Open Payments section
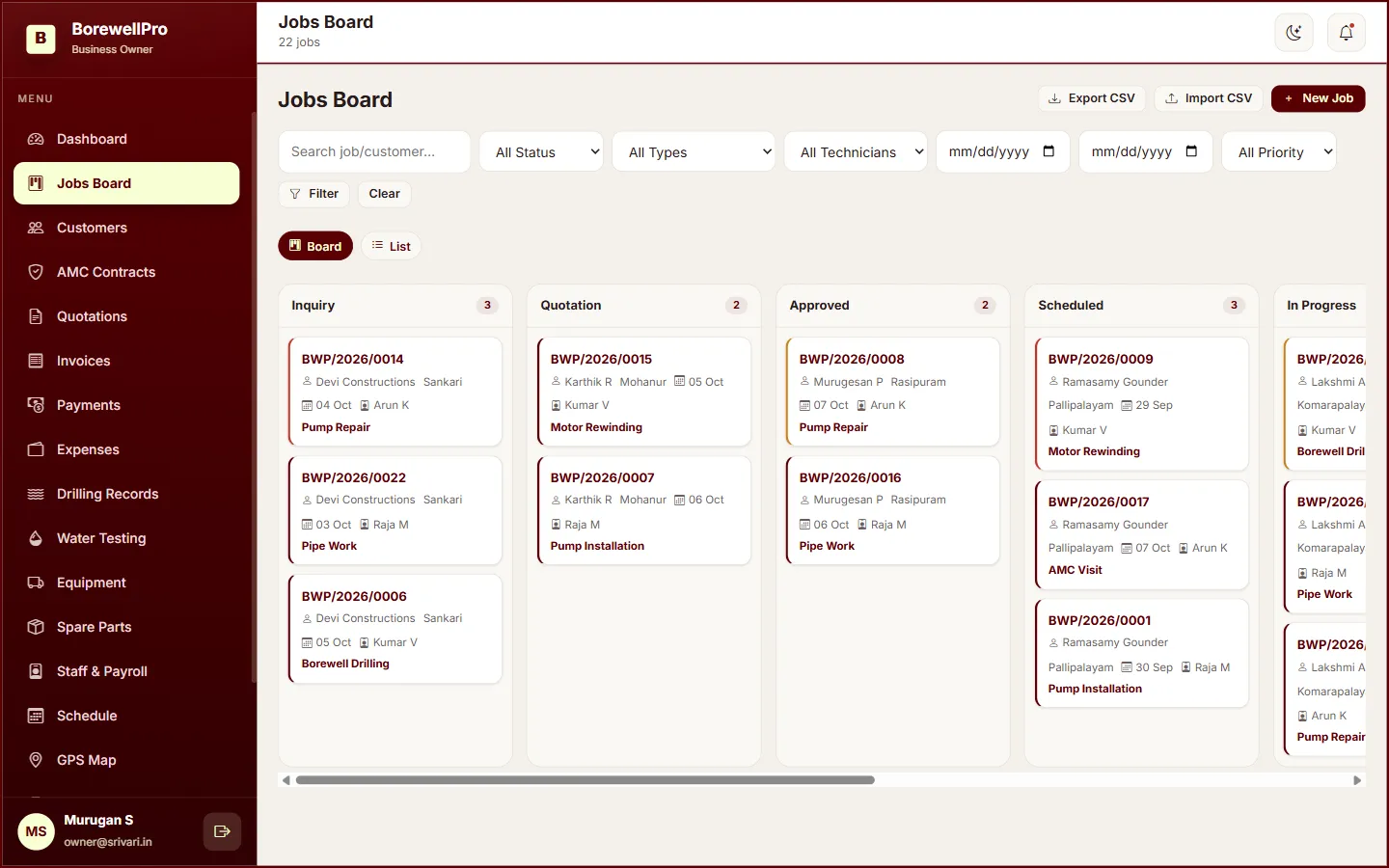The width and height of the screenshot is (1389, 868). pos(126,405)
